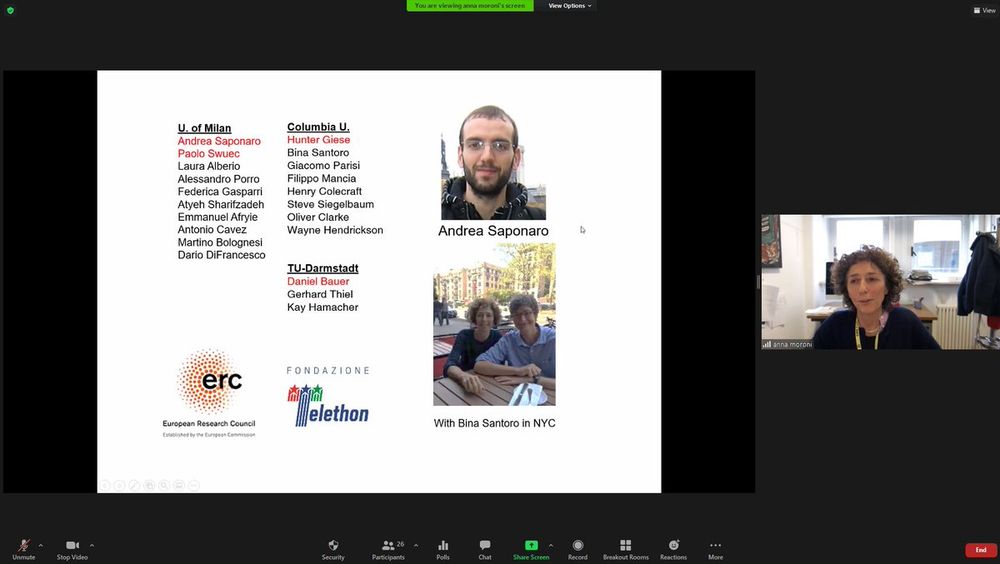This screenshot has width=1000, height=564.
Task: Click 'Martino Bolognesi' name
Action: [x=220, y=242]
